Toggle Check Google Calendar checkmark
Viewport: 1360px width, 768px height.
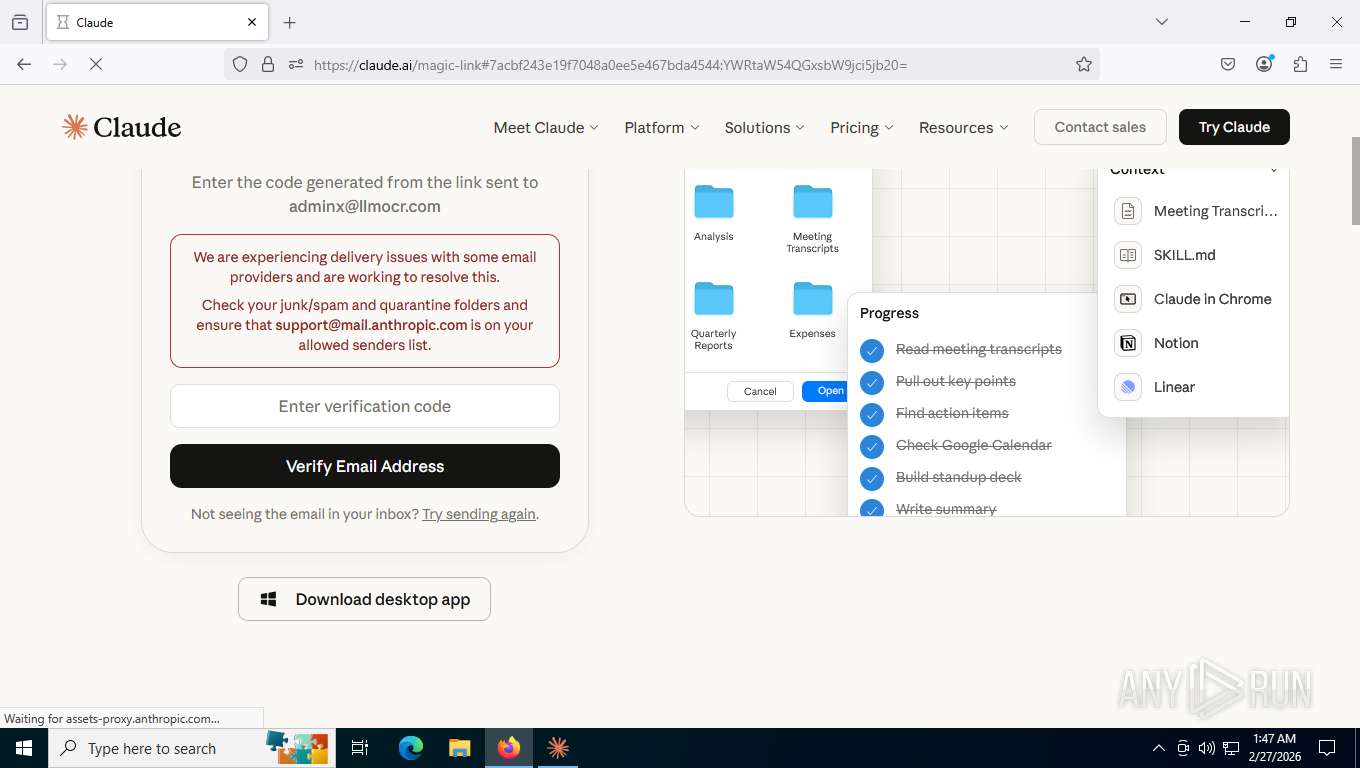pyautogui.click(x=872, y=446)
